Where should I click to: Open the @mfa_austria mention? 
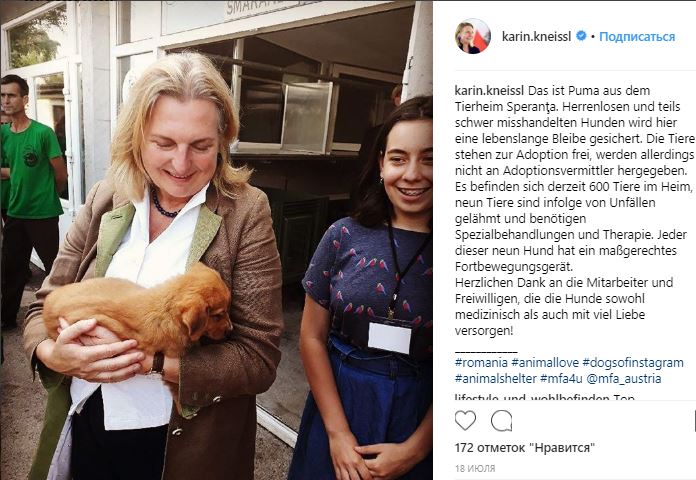point(624,379)
